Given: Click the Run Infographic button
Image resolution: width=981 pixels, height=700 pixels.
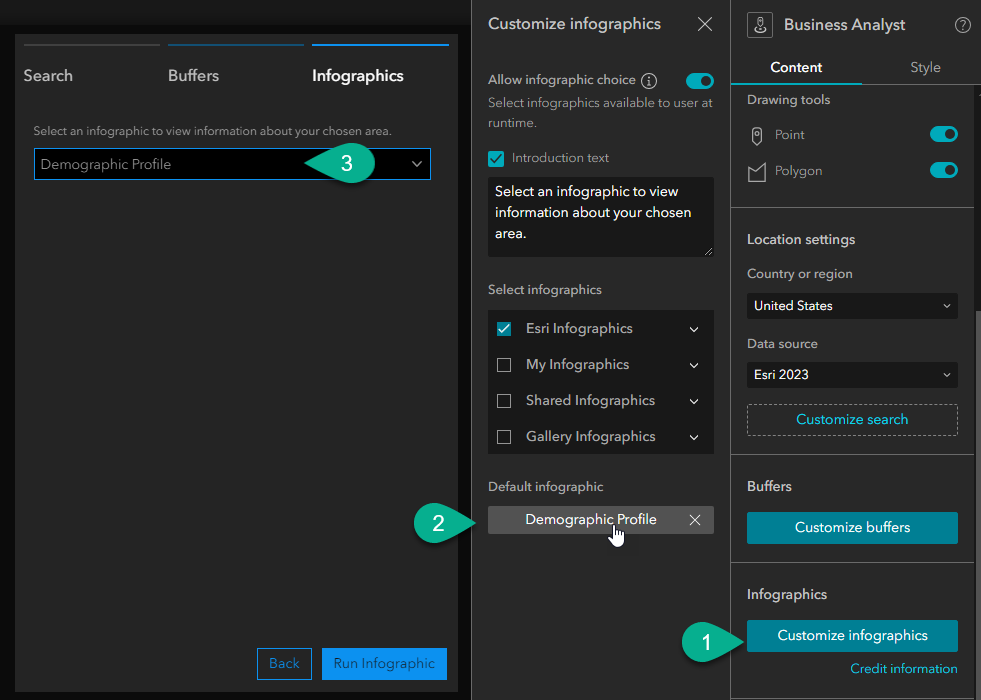Looking at the screenshot, I should click(384, 663).
